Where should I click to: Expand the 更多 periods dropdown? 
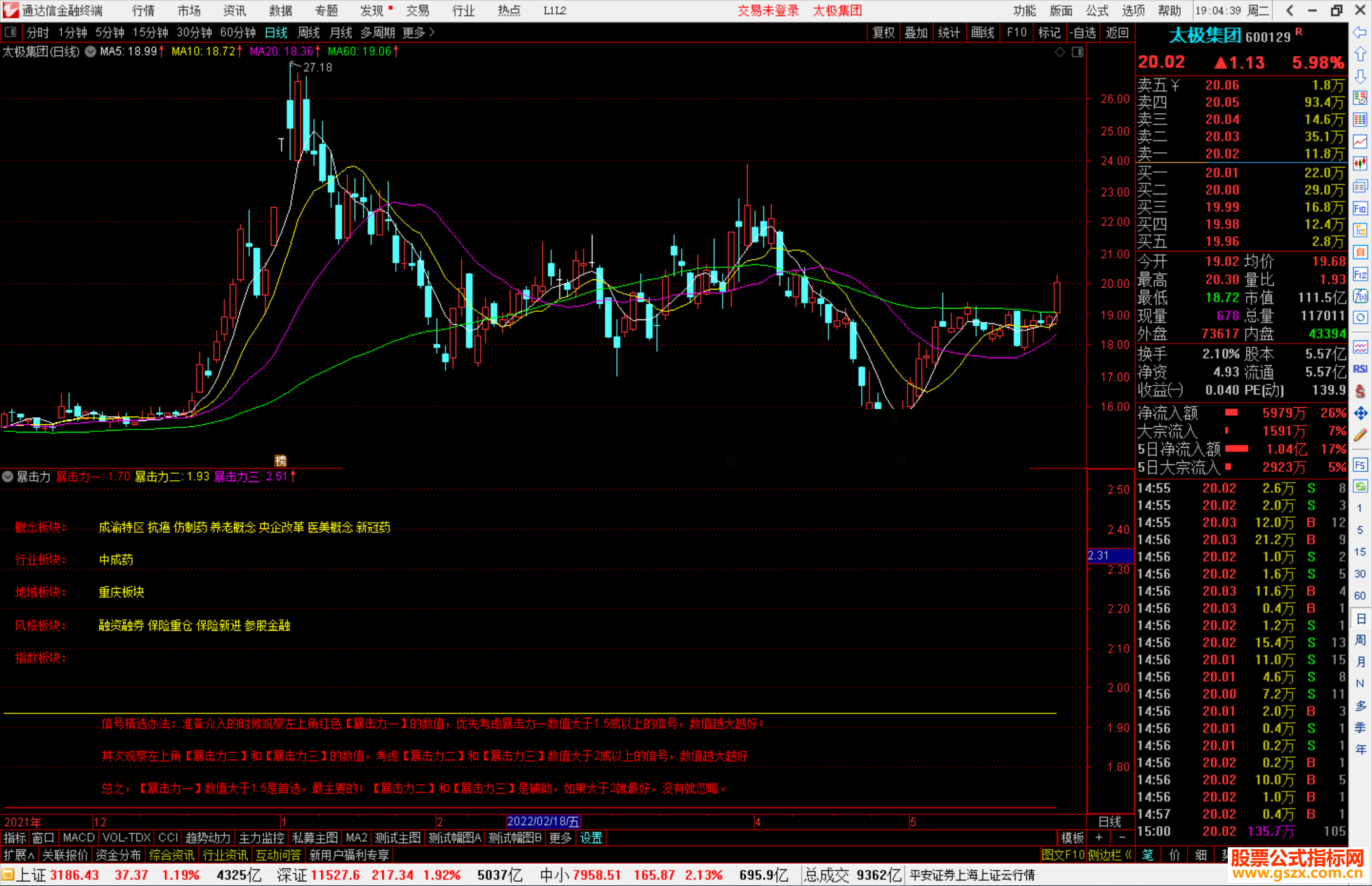(x=418, y=32)
